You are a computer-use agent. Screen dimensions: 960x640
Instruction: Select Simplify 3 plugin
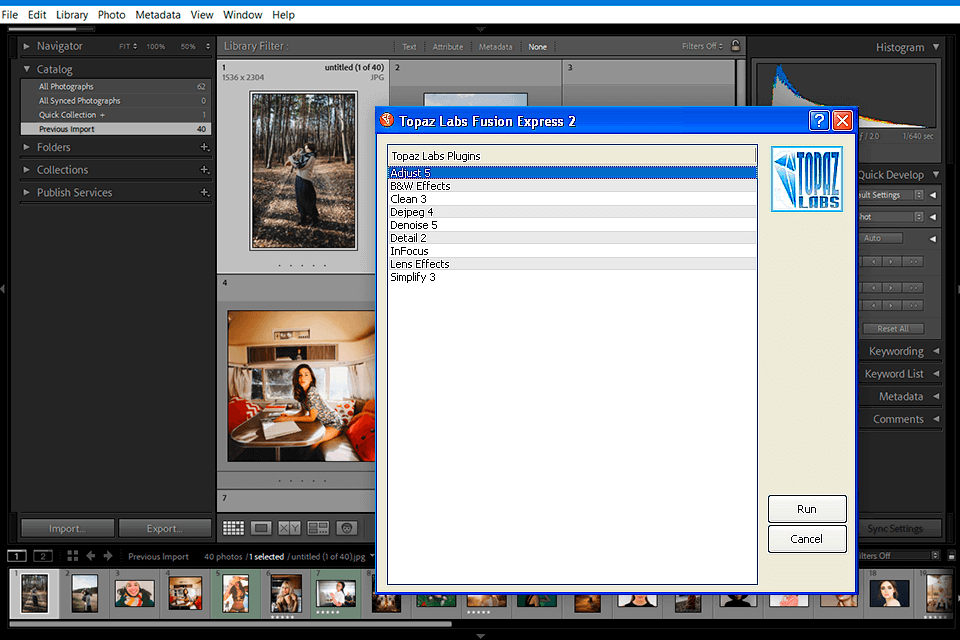572,277
